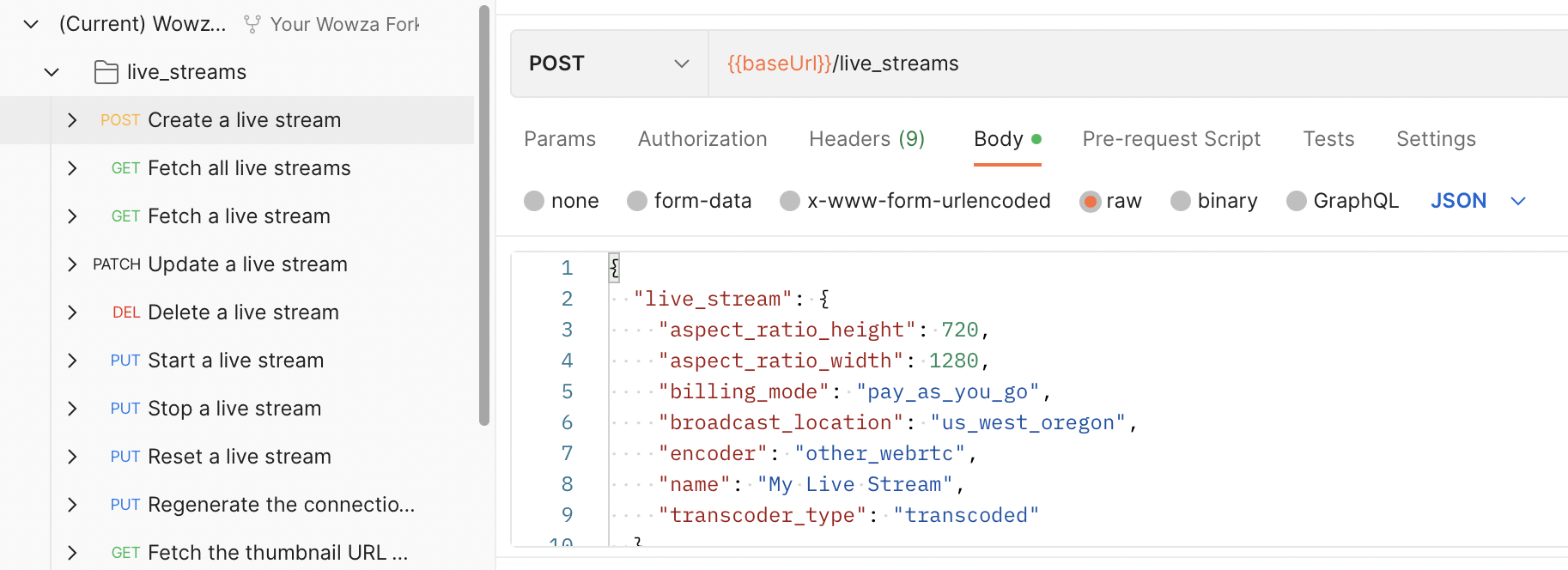
Task: Click the "encoder" key on line 7
Action: pos(713,453)
